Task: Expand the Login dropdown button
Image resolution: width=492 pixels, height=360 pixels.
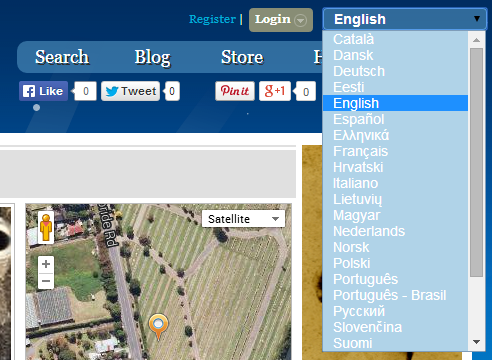Action: coord(281,20)
